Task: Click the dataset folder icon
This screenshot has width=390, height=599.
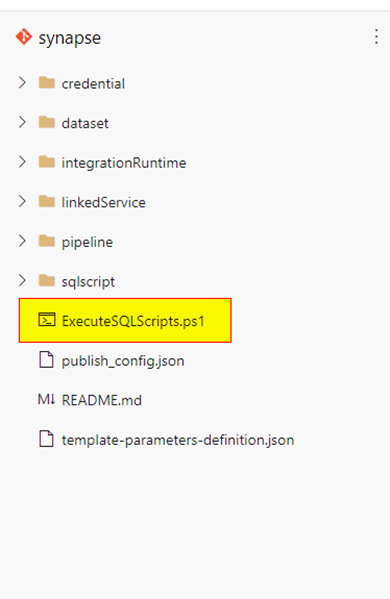Action: (47, 122)
